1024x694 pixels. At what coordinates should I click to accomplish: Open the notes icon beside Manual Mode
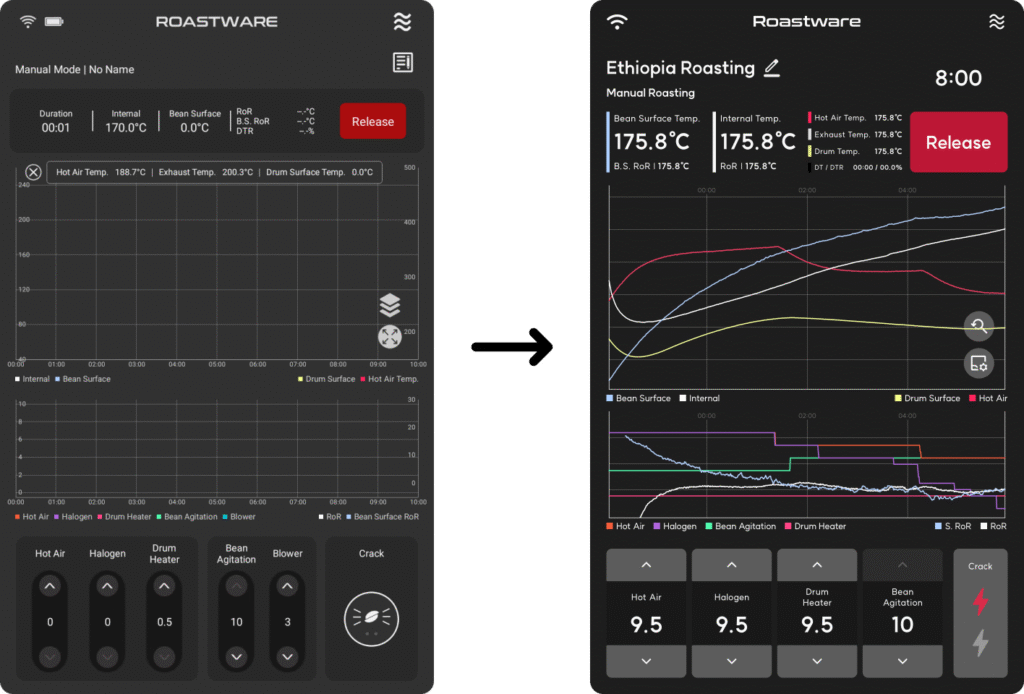click(x=403, y=62)
